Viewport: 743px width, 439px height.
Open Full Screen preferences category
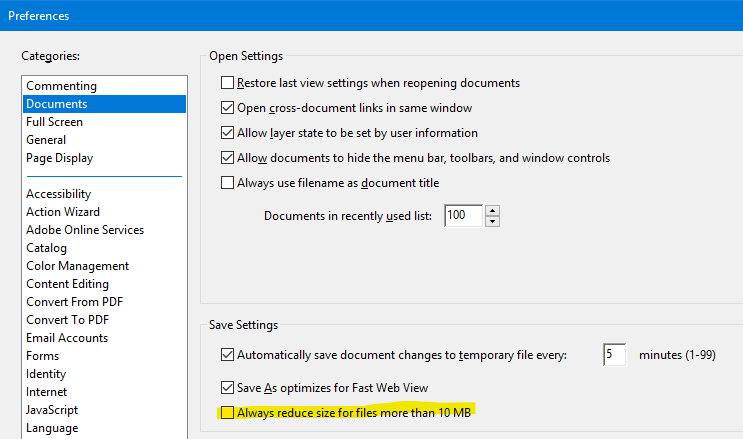[55, 122]
